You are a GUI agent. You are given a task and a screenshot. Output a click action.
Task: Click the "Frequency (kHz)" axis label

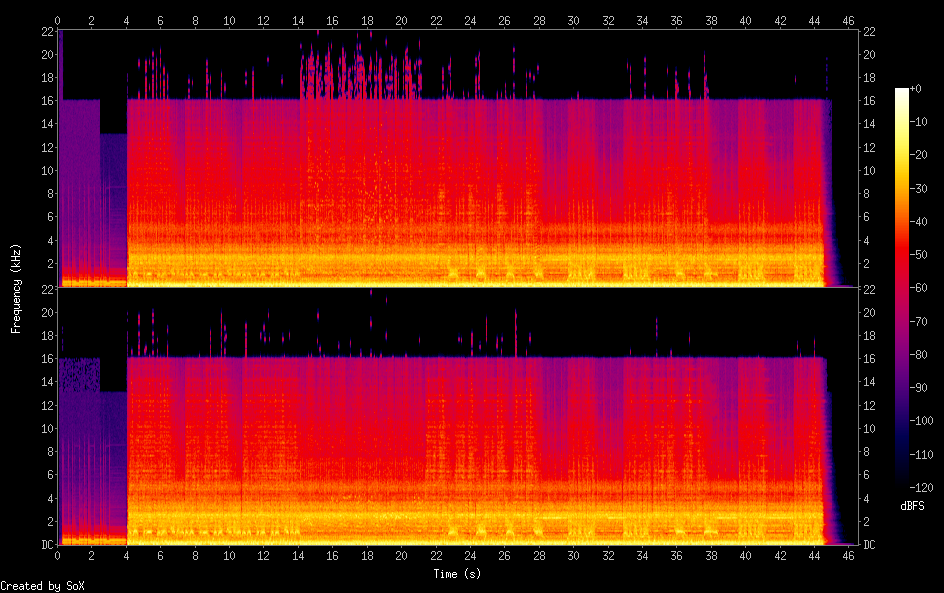(x=15, y=288)
